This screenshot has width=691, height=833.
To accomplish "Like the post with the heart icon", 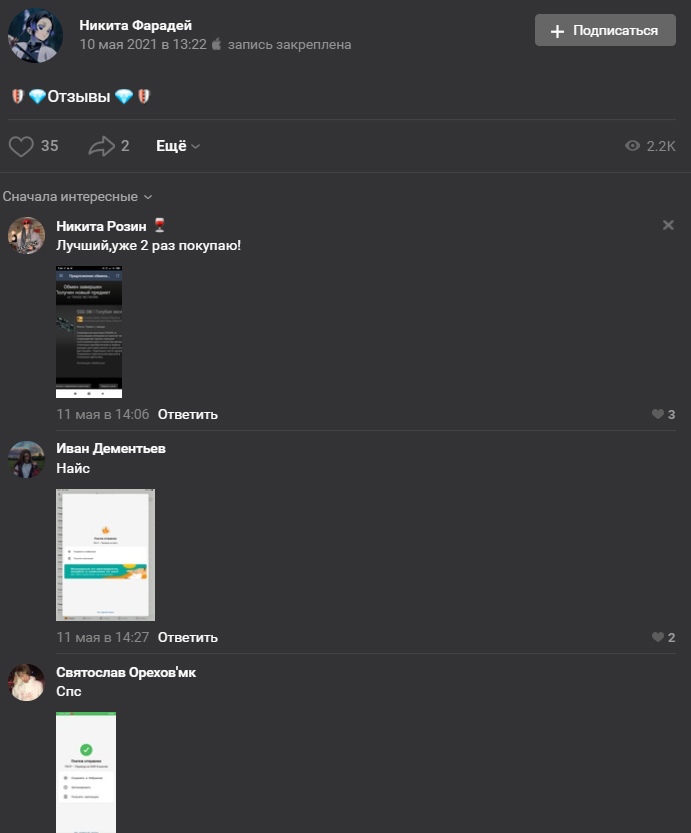I will point(21,146).
